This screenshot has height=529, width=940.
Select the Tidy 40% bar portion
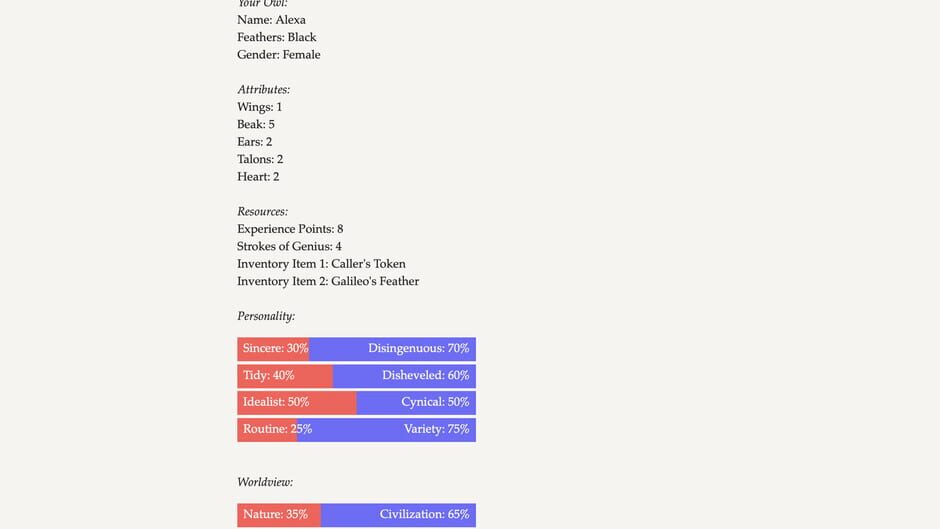click(x=284, y=376)
